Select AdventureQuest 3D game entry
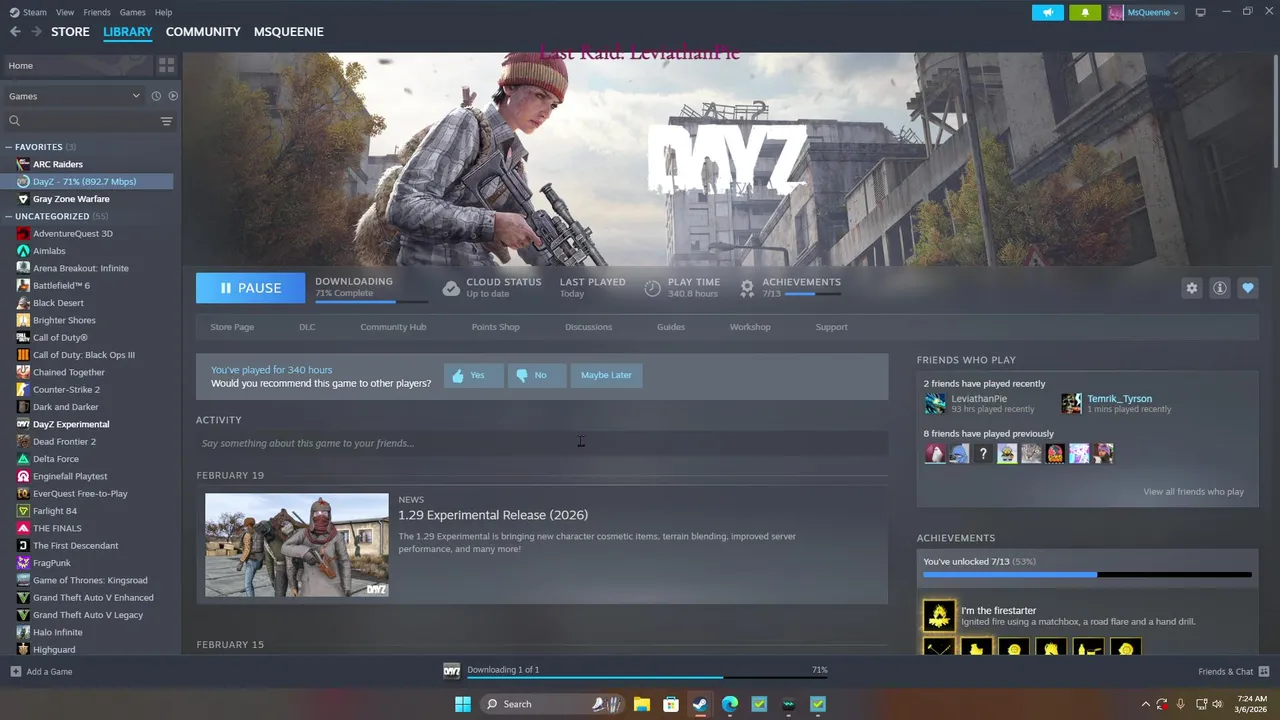This screenshot has width=1280, height=720. click(72, 234)
